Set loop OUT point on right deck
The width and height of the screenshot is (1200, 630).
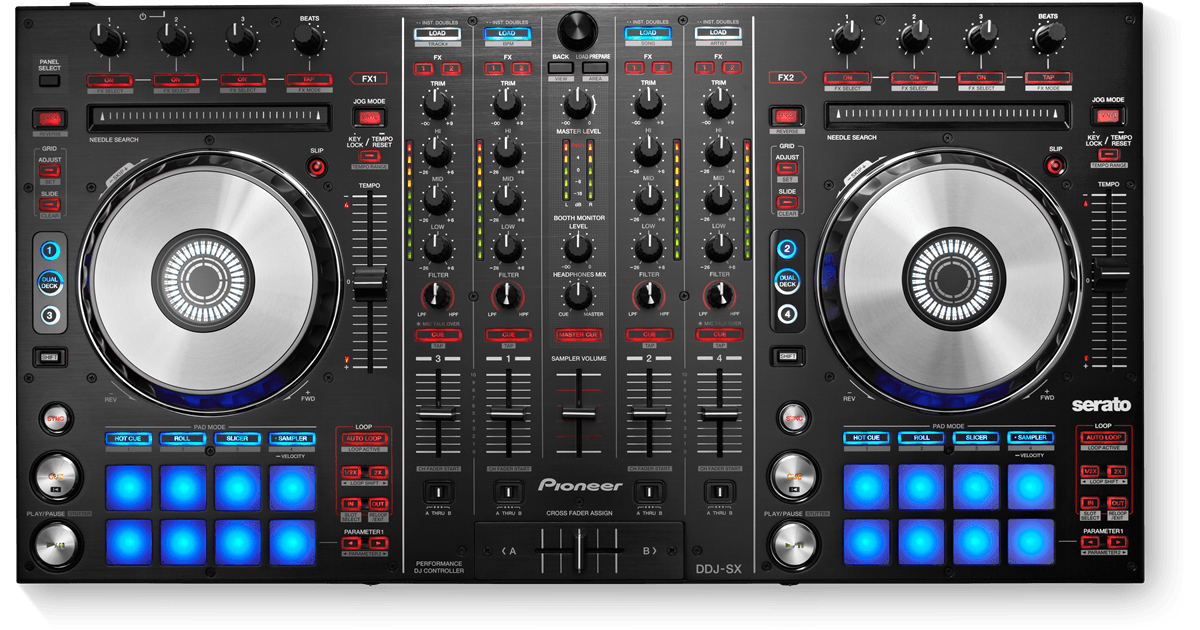(x=1118, y=503)
